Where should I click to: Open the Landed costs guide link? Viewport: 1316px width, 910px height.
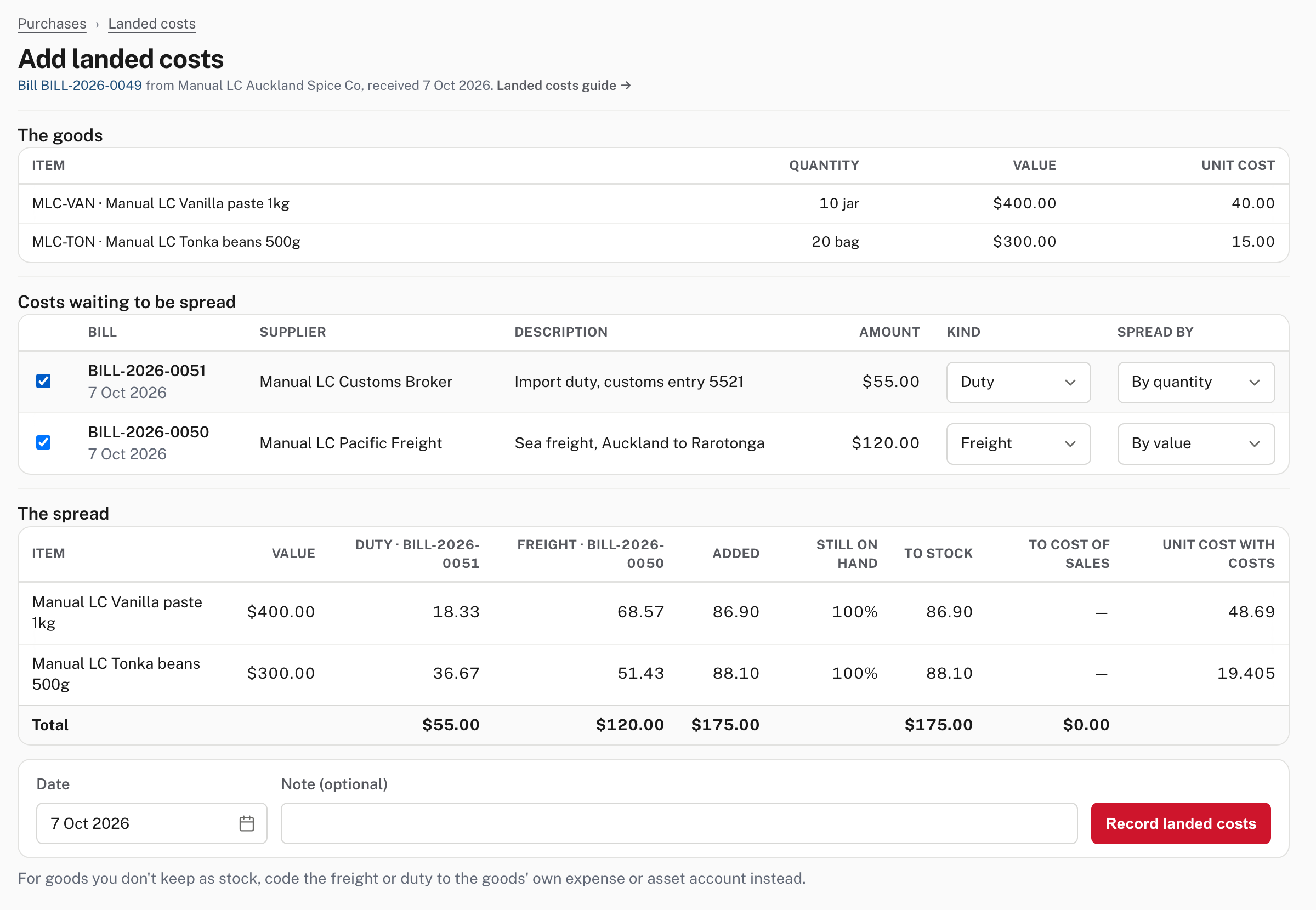pyautogui.click(x=563, y=85)
